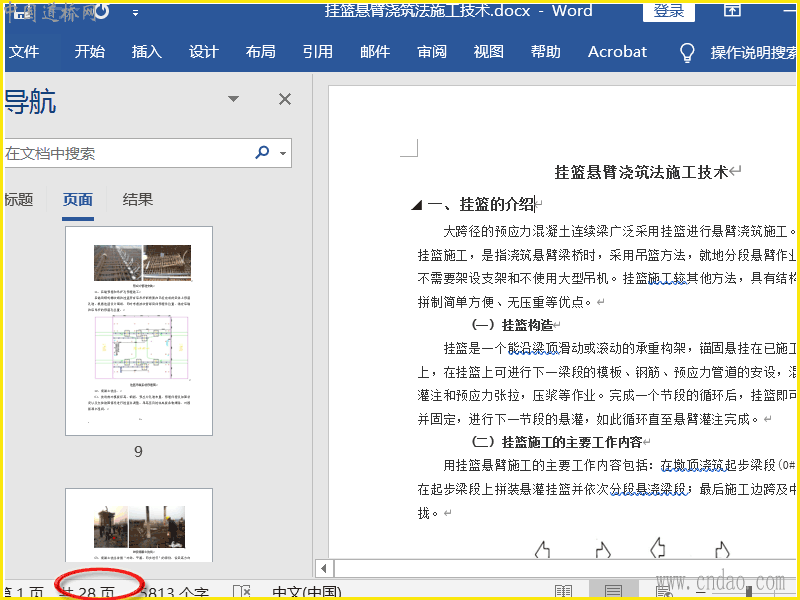Select the 结果 tab in navigation pane
The image size is (800, 600).
coord(138,199)
